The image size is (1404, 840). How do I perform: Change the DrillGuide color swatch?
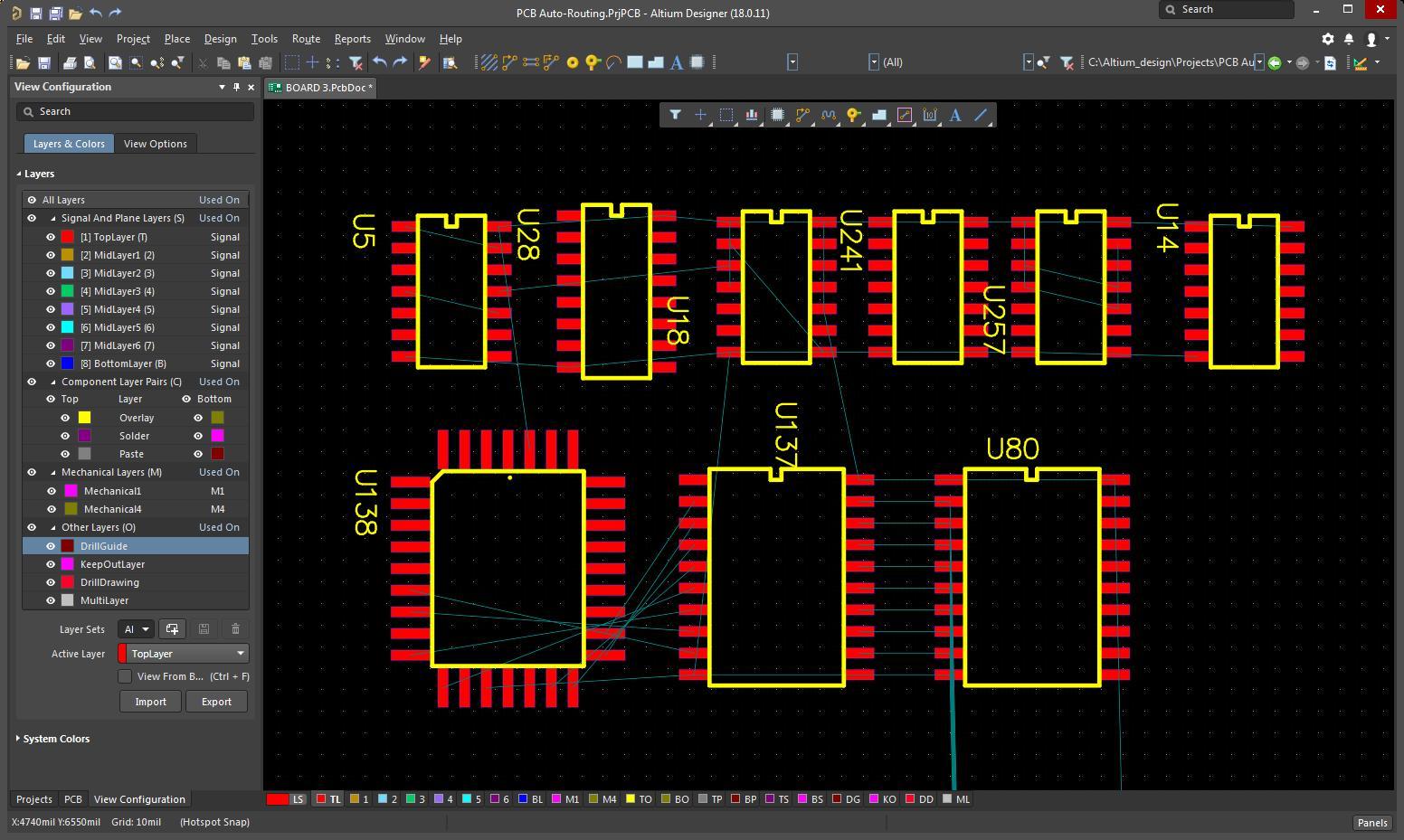67,546
